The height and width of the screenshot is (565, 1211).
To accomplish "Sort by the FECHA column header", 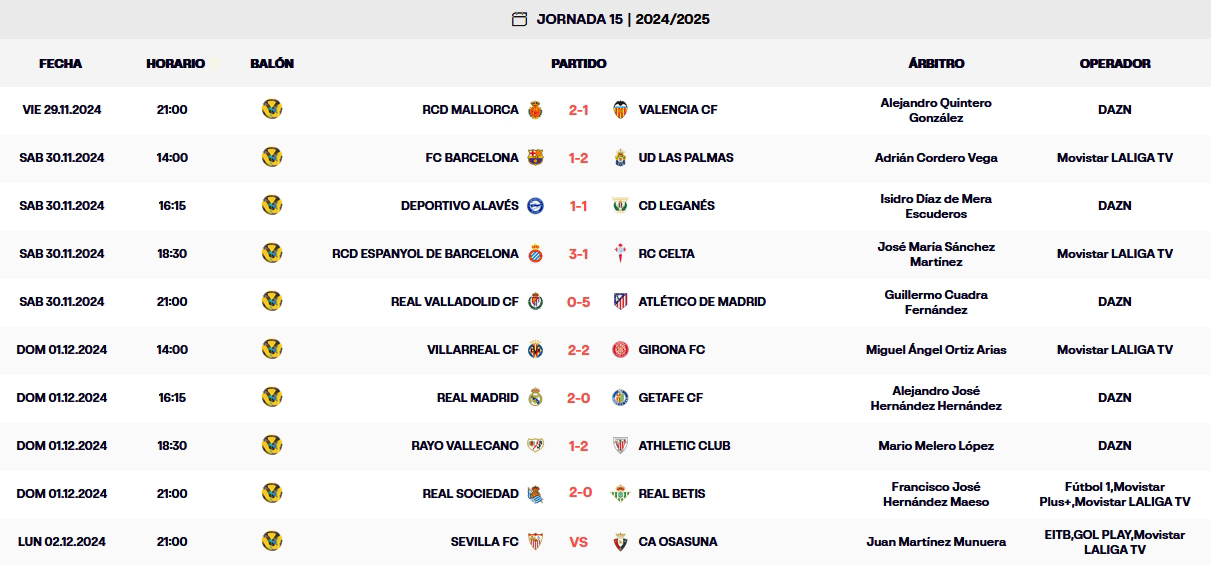I will pos(61,63).
